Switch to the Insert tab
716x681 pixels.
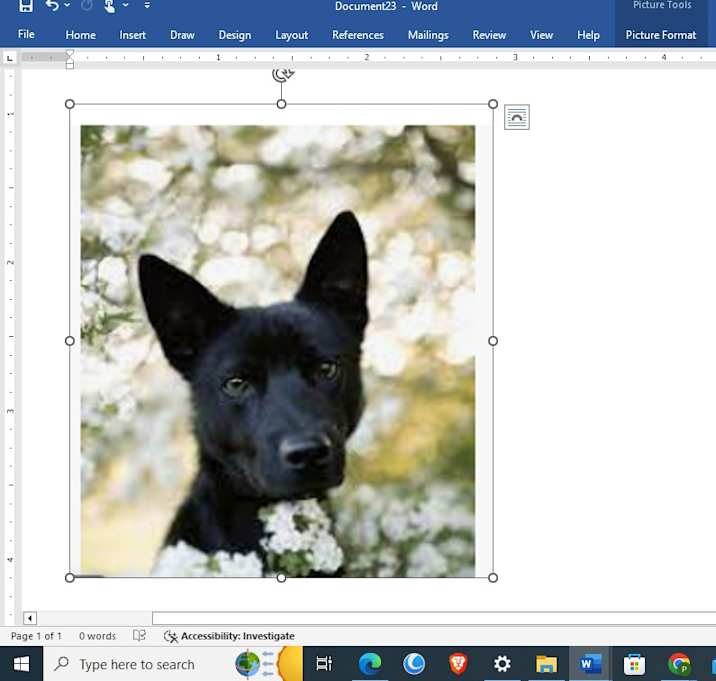(132, 35)
